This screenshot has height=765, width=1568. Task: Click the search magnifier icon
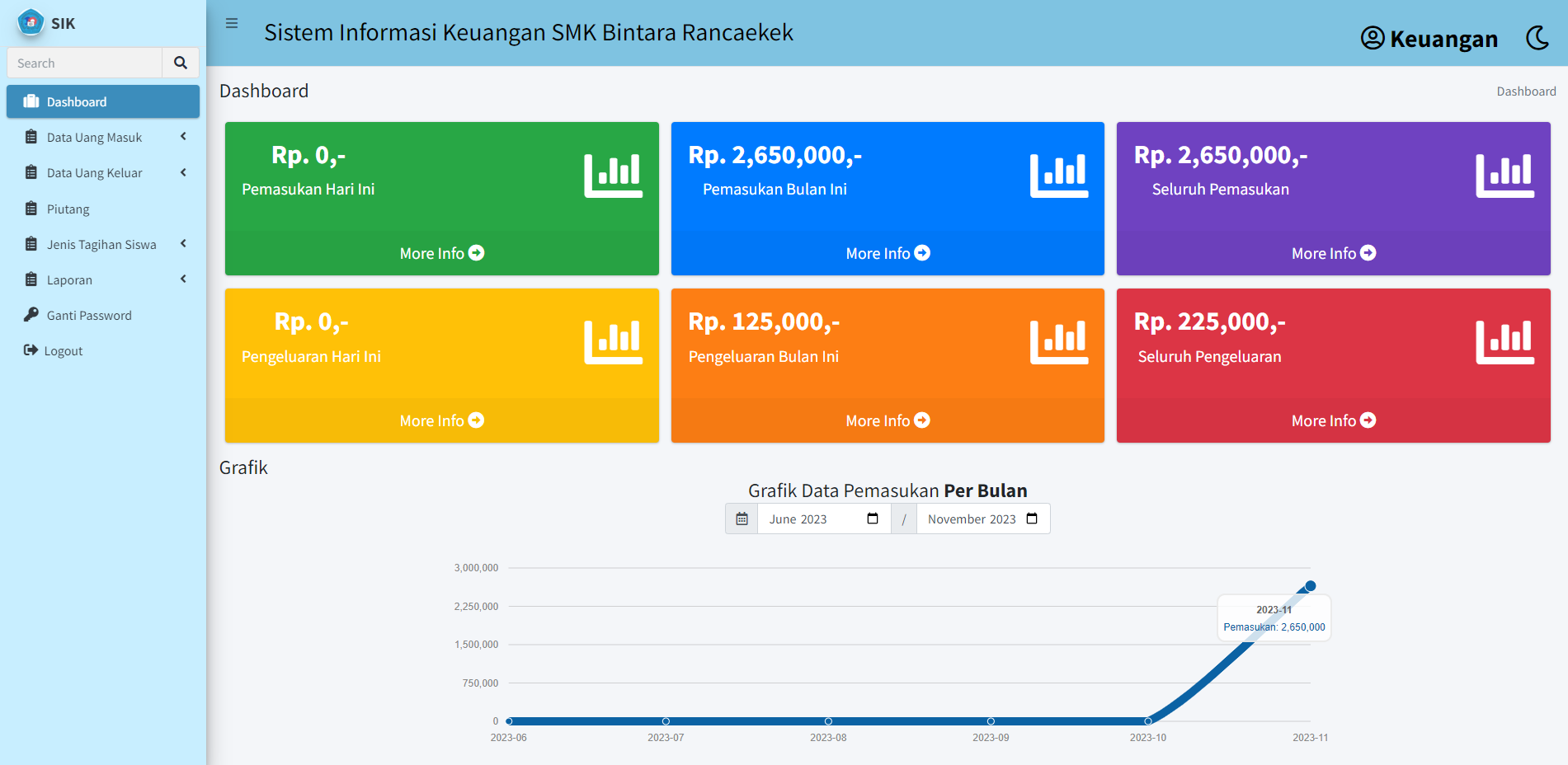click(x=181, y=63)
